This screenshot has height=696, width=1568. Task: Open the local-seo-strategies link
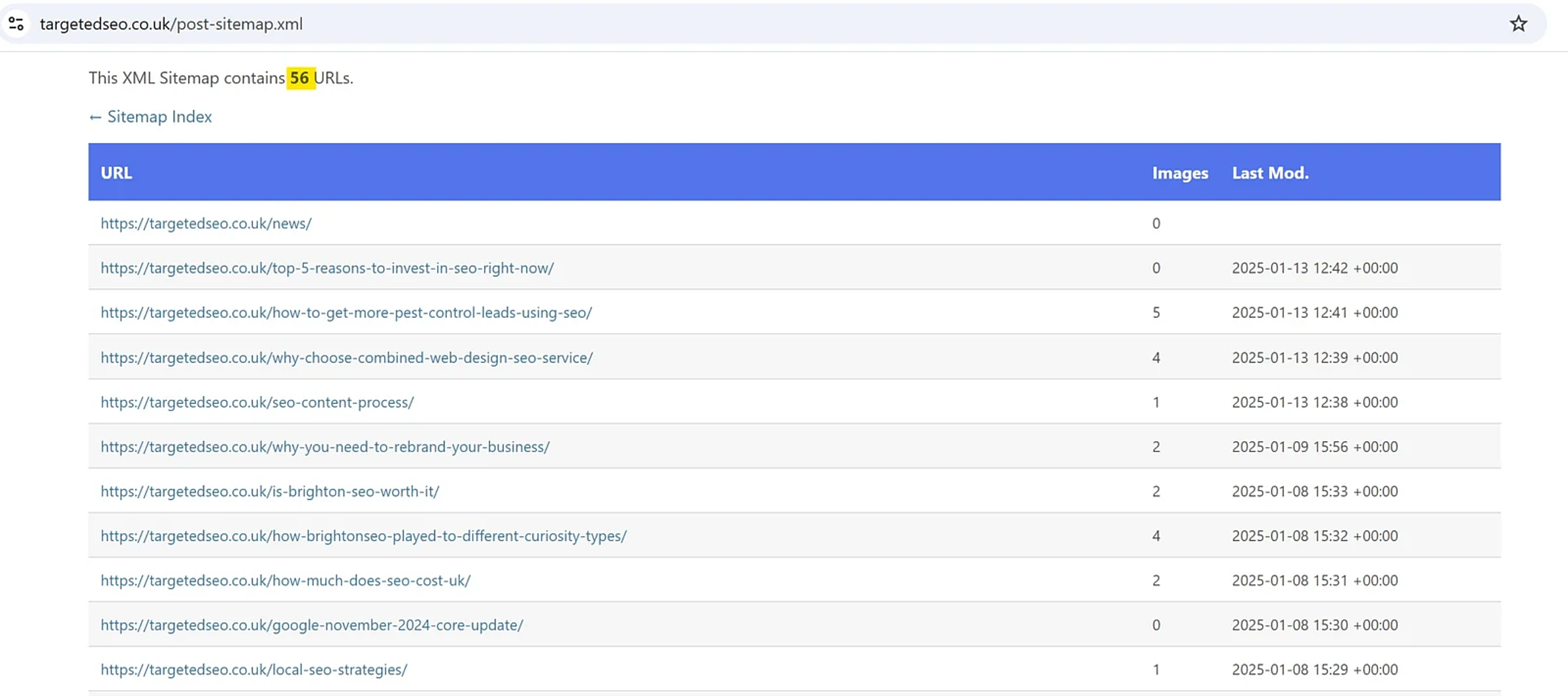click(x=253, y=669)
